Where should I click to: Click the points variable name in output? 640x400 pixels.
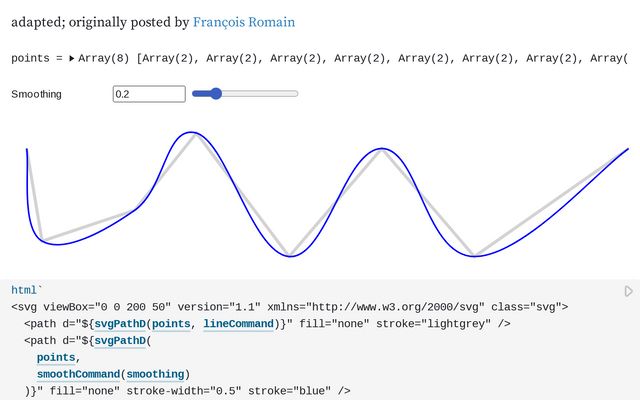pos(31,59)
